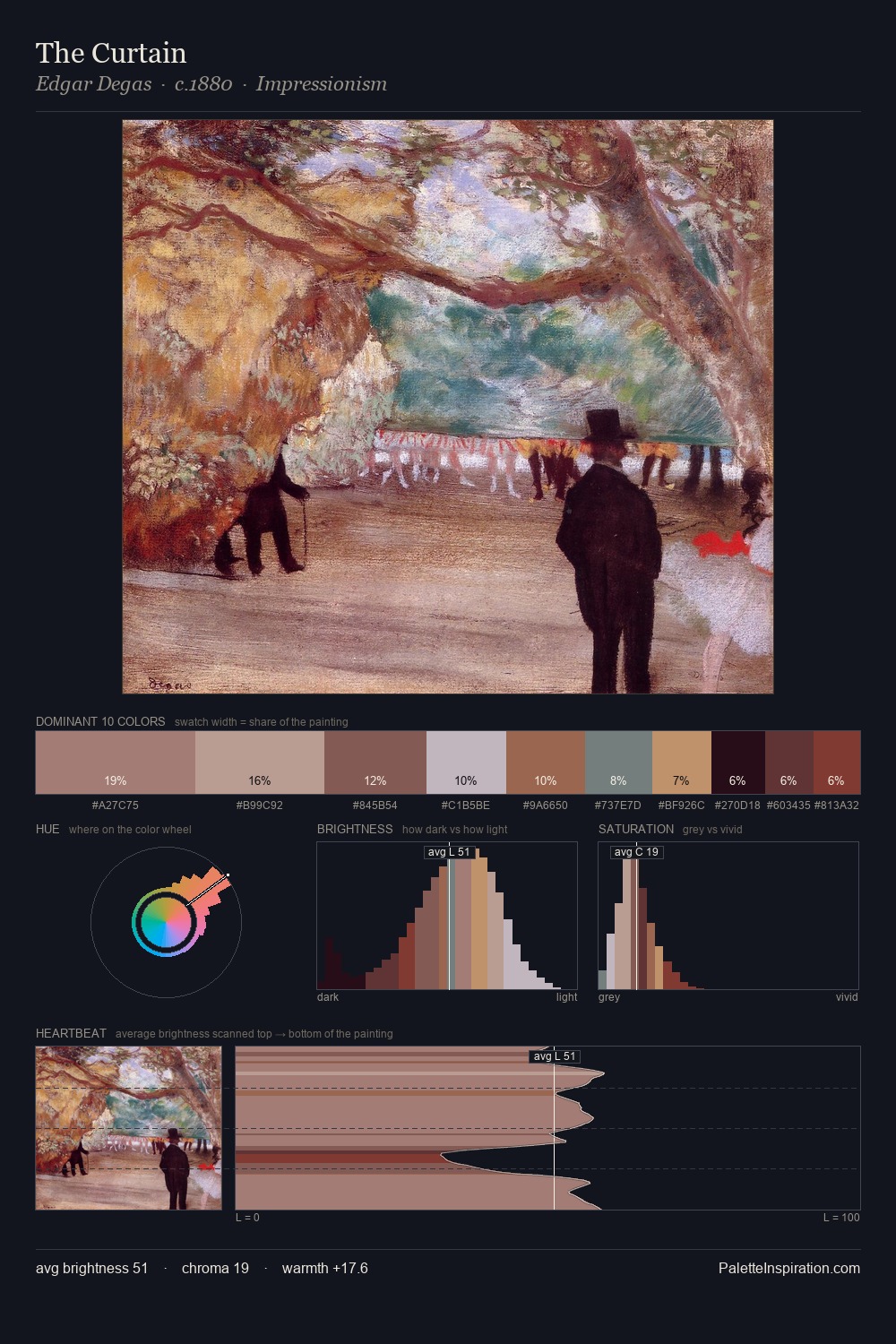The image size is (896, 1344).
Task: Click the hex code text '#845B54'
Action: pos(375,806)
